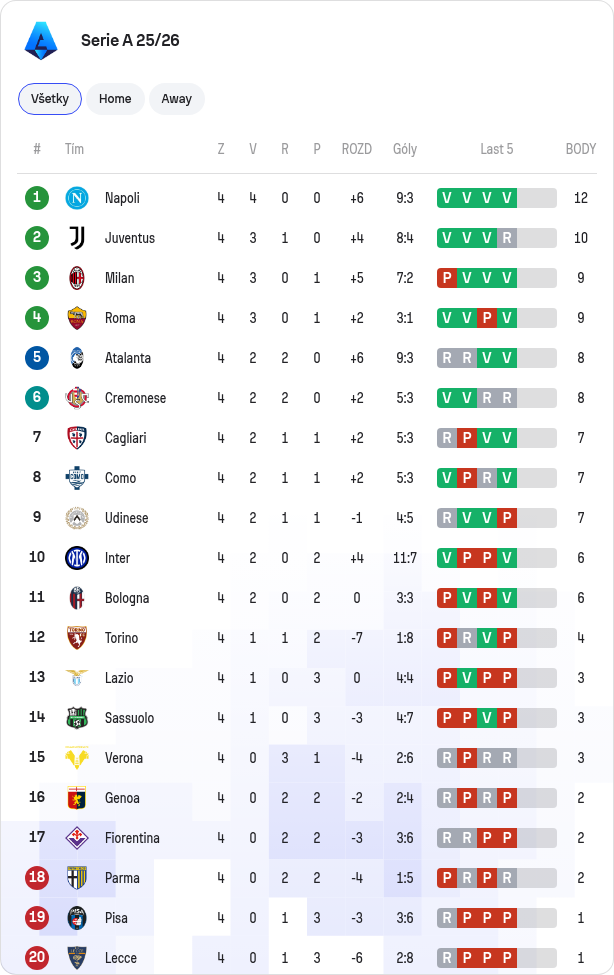614x975 pixels.
Task: Click the Parma team badge
Action: (x=77, y=878)
